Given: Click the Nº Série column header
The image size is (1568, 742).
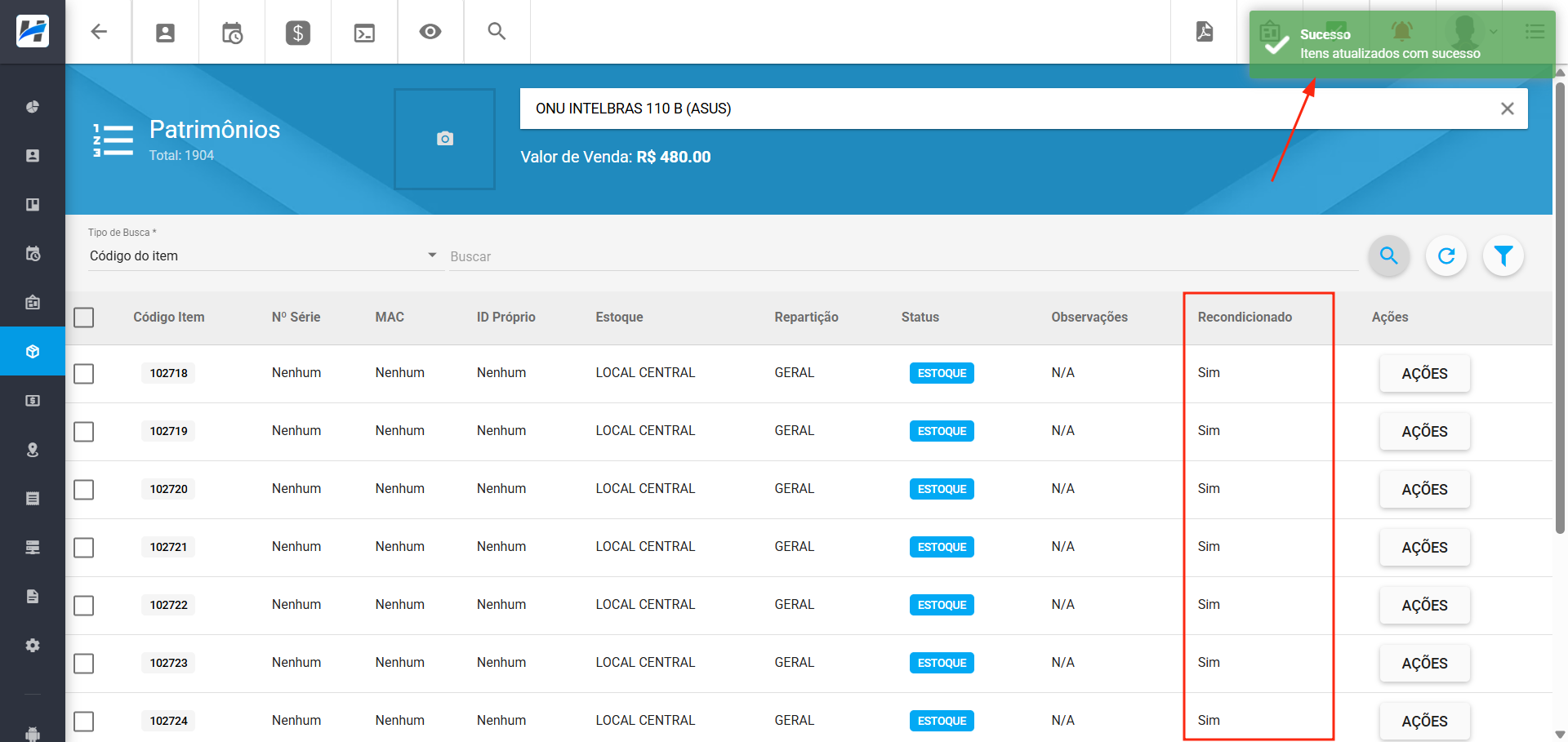Looking at the screenshot, I should coord(296,318).
